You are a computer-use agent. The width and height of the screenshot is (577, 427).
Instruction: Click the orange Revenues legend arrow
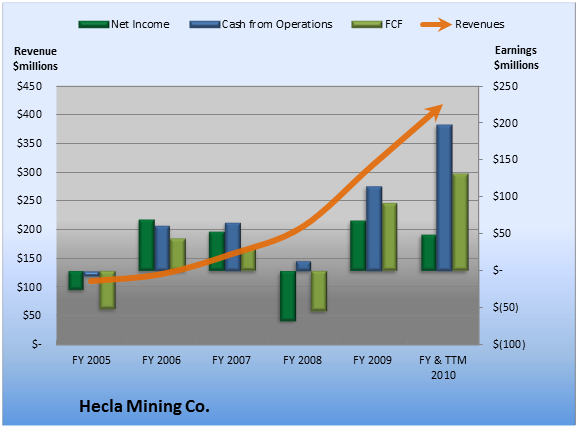436,25
